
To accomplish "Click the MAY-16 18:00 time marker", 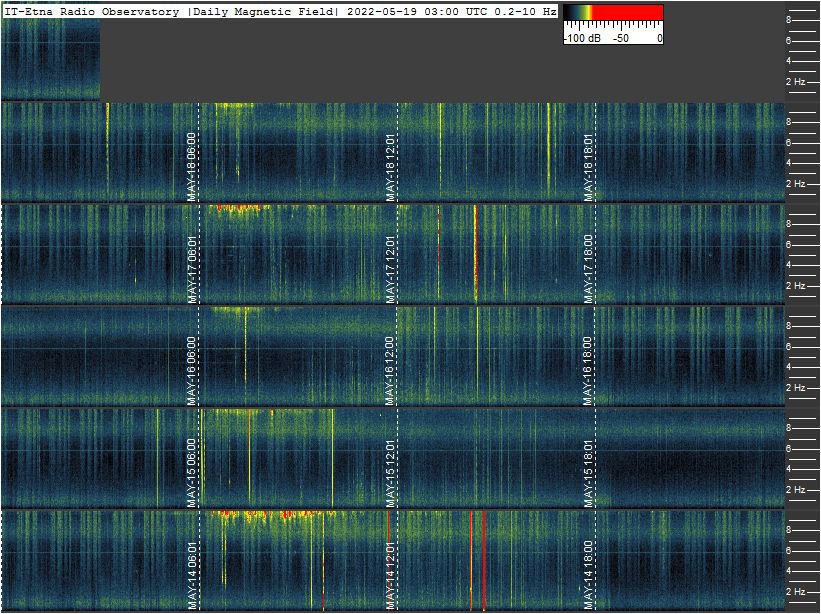I will (589, 371).
